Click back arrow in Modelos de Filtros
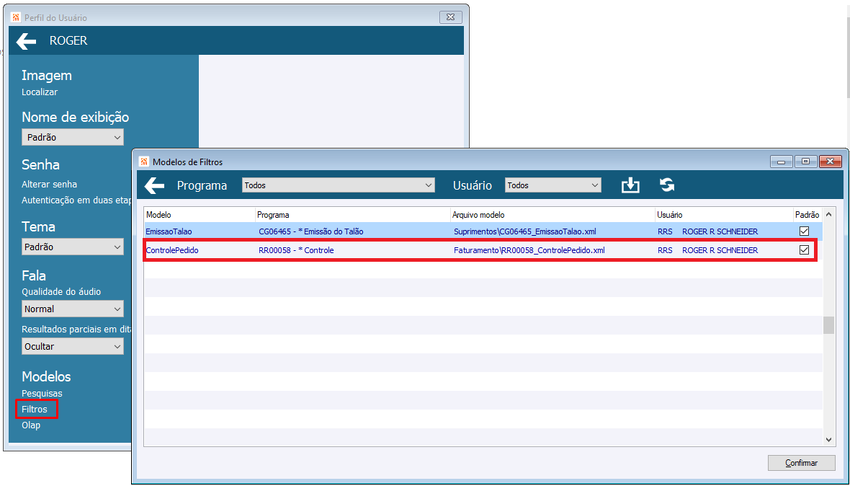Screen dimensions: 850x486 pyautogui.click(x=154, y=185)
